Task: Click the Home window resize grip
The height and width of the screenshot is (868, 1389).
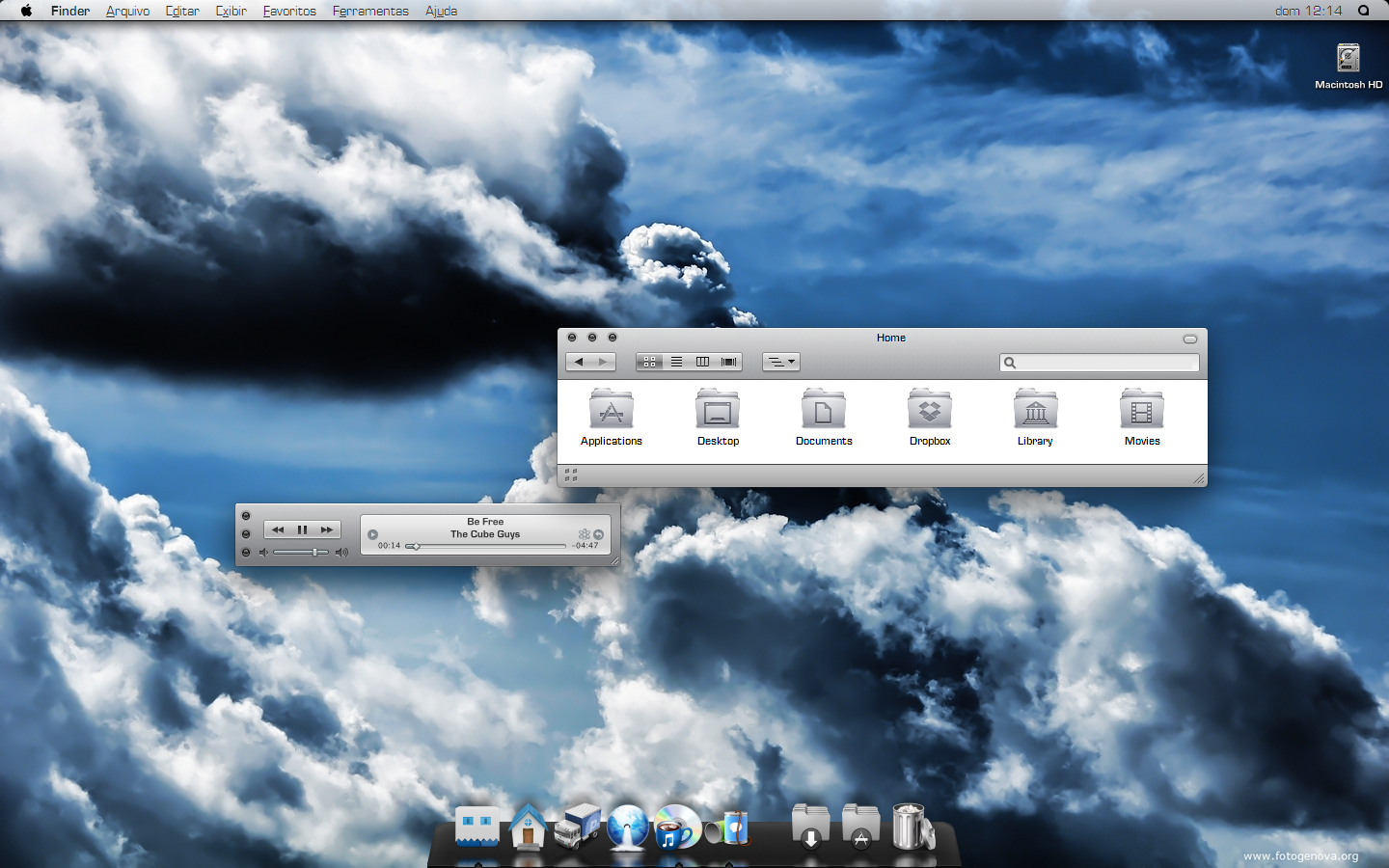Action: (1199, 478)
